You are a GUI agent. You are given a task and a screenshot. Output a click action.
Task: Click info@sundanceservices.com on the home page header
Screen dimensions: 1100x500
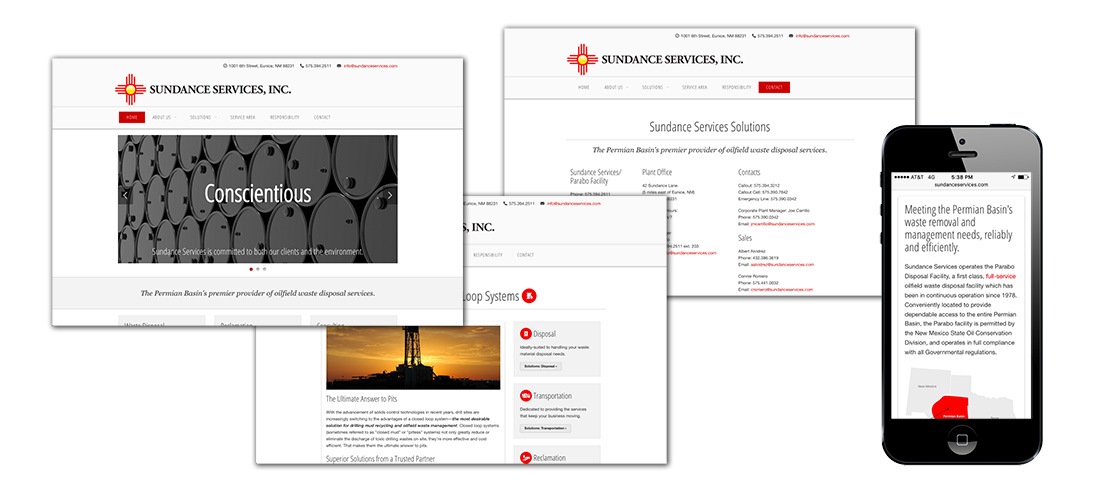370,66
